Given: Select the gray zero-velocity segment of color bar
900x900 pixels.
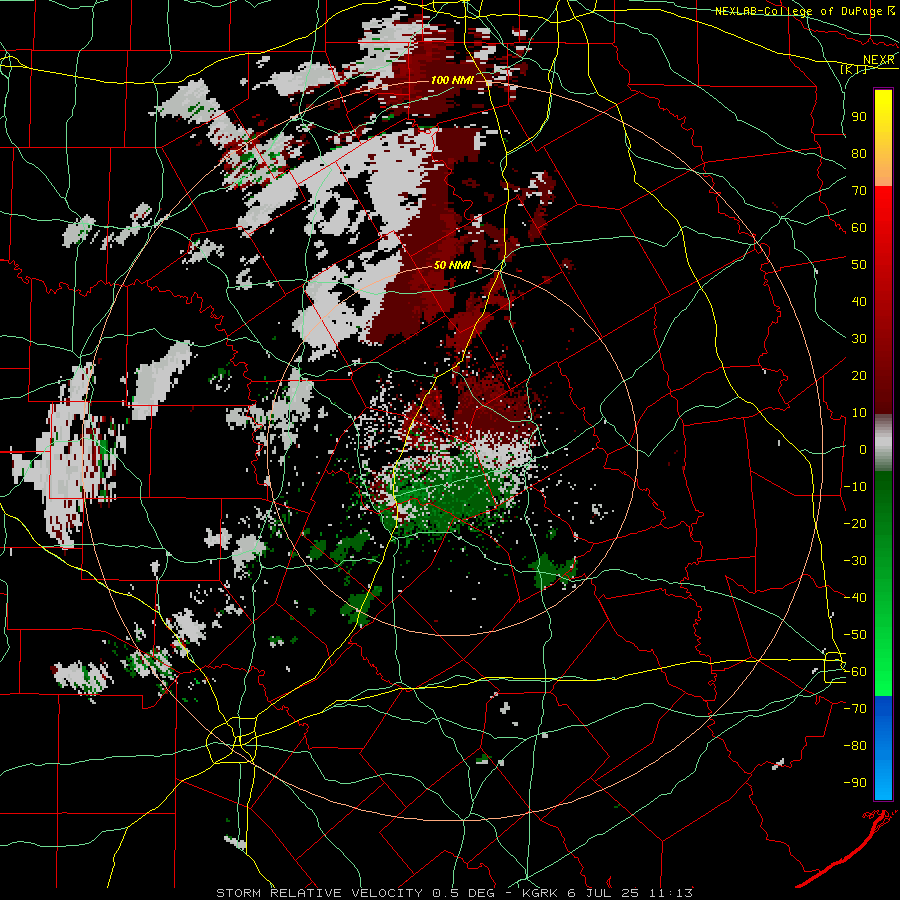Looking at the screenshot, I should (883, 443).
